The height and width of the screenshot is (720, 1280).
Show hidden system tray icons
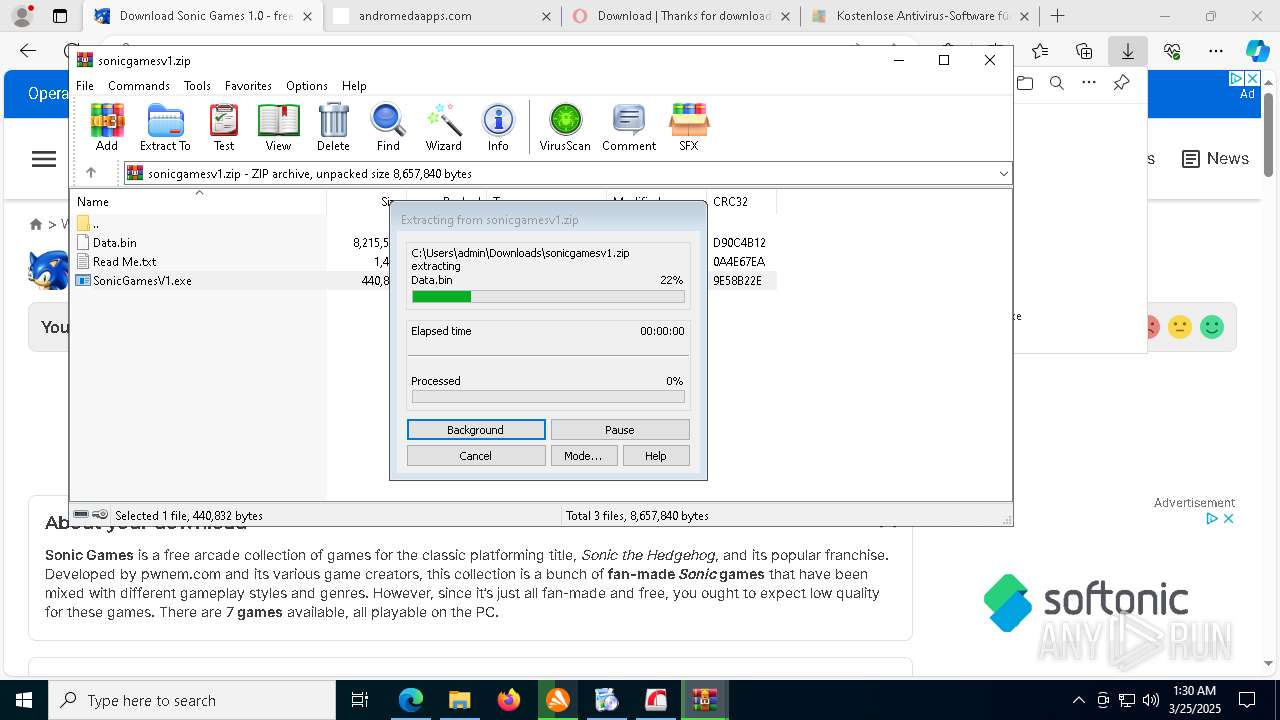point(1078,700)
